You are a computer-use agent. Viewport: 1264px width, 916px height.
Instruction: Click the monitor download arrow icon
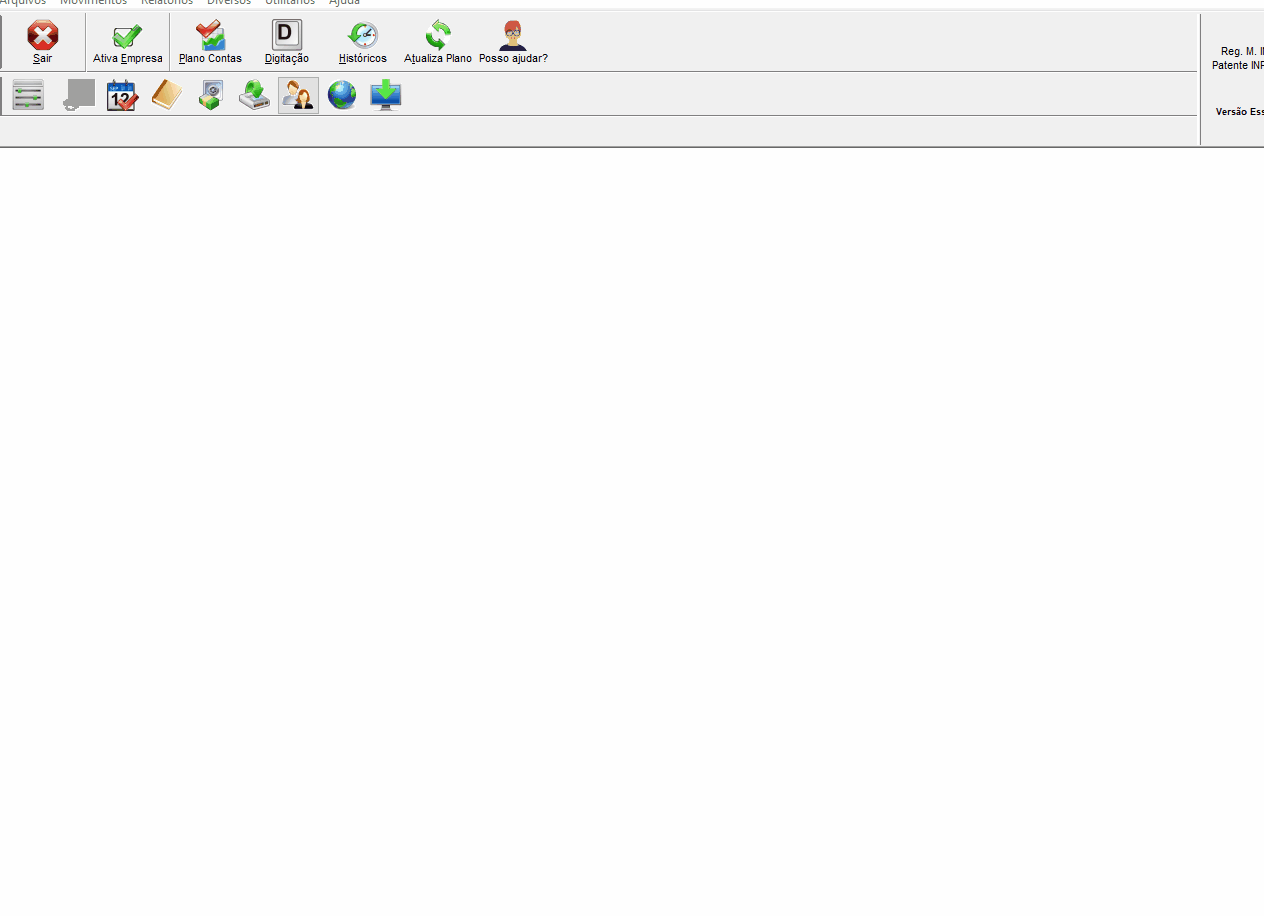[386, 95]
